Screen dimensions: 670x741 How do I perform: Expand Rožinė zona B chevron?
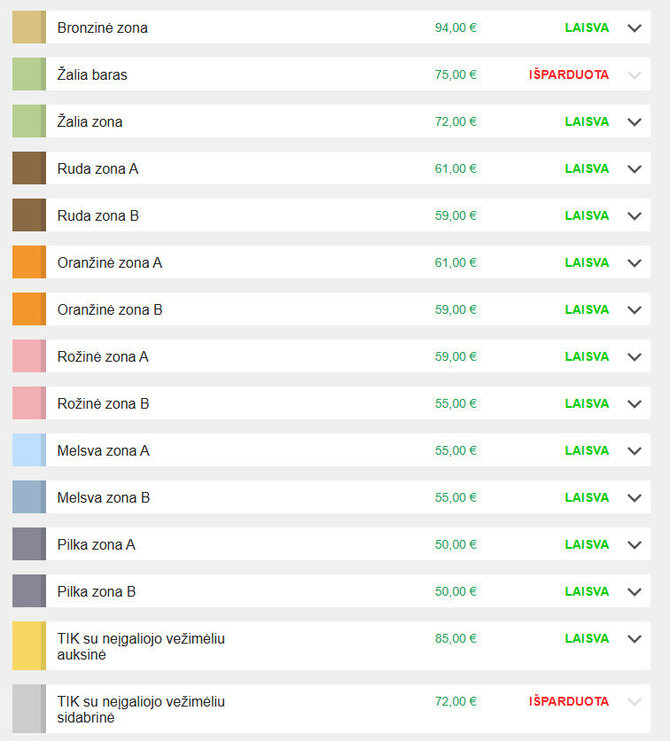coord(634,404)
